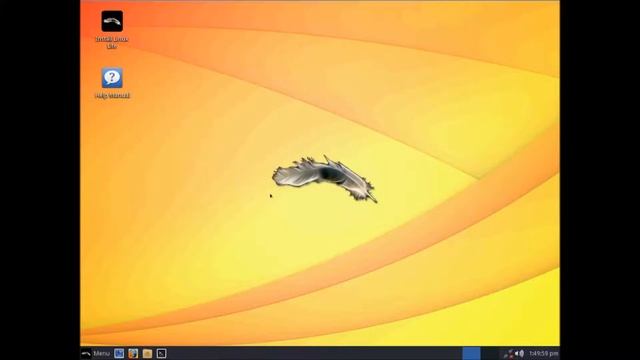
Task: Open the Menu button on the taskbar
Action: (x=96, y=353)
